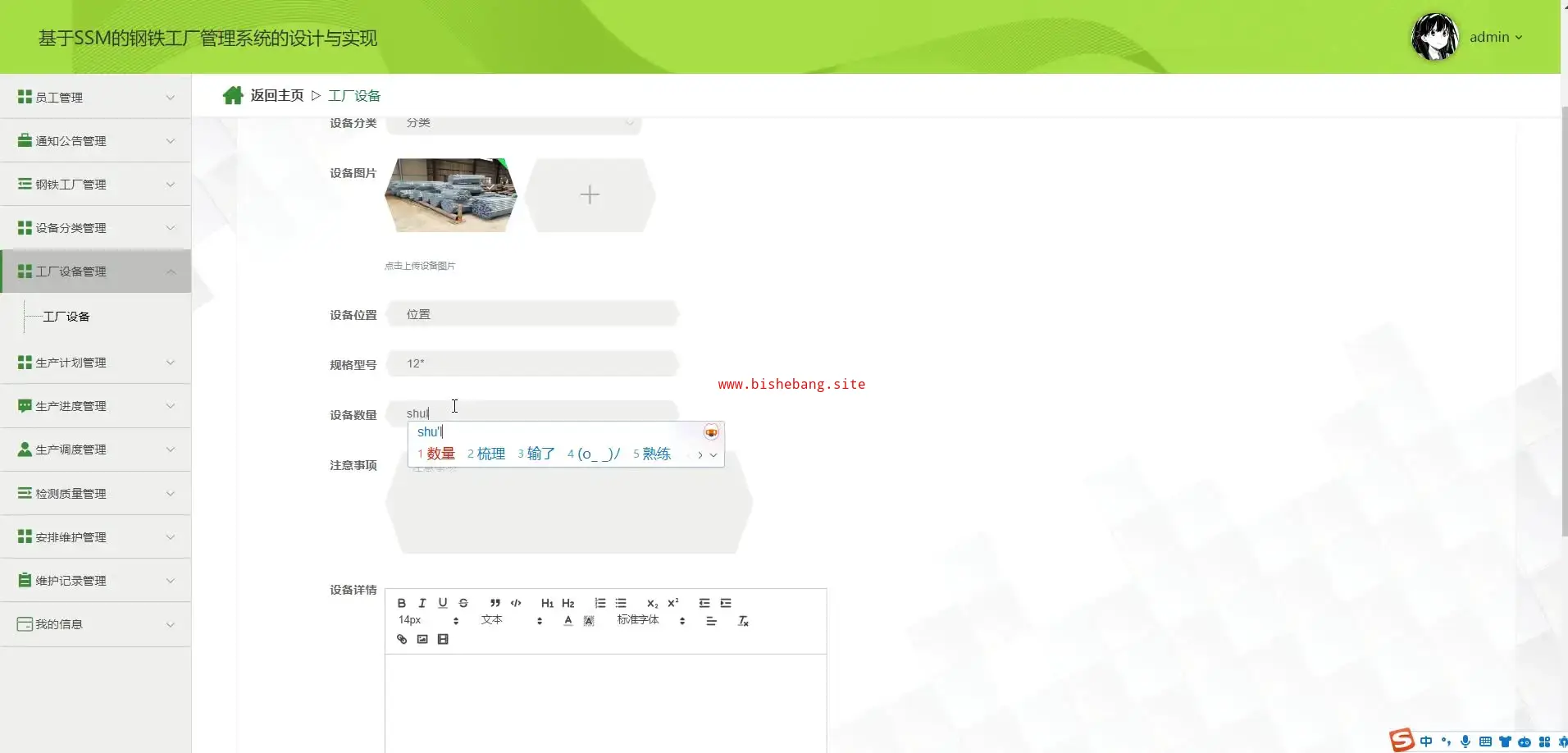The image size is (1568, 753).
Task: Click the 设备位置 input field
Action: click(x=532, y=314)
